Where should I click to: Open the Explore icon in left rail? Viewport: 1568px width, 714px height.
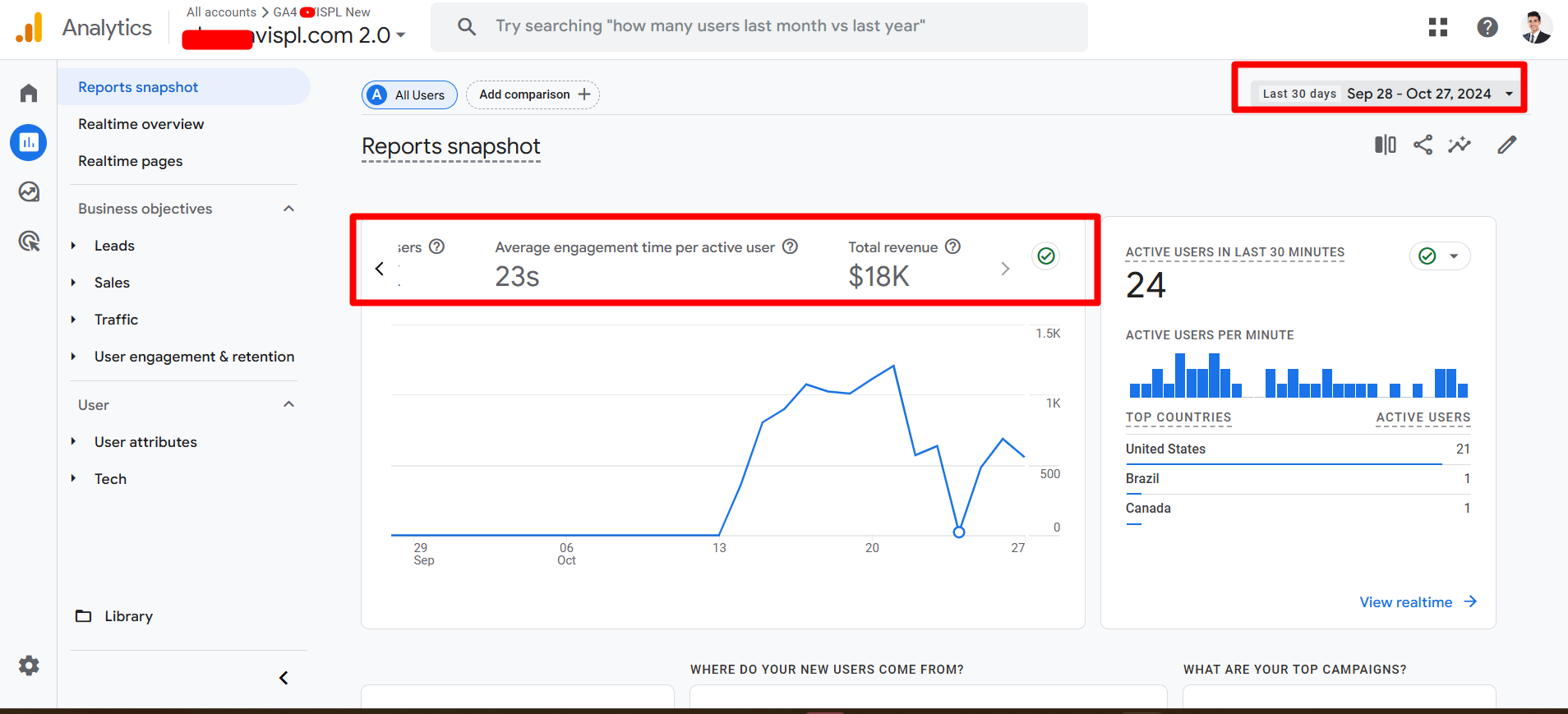29,191
